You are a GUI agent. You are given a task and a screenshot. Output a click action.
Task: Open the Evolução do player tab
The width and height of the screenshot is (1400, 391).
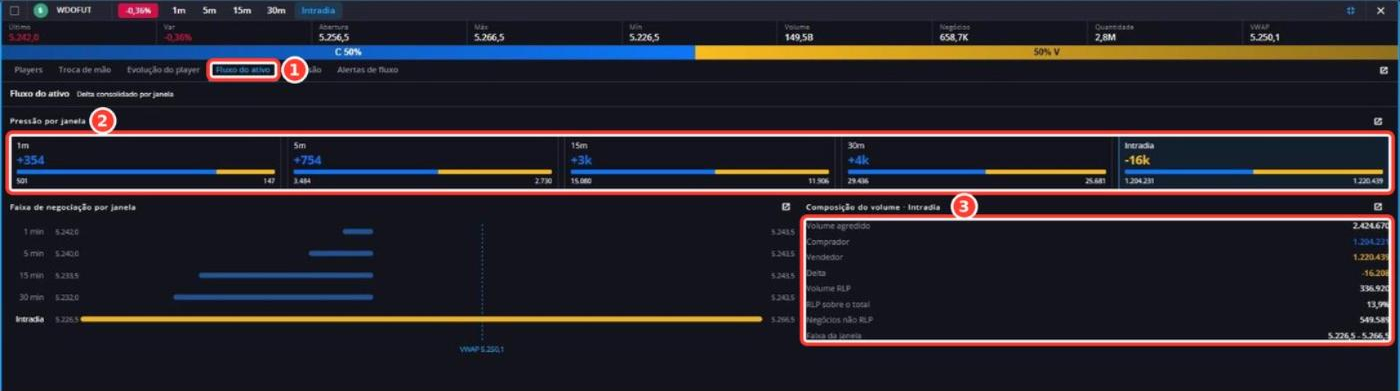coord(163,71)
